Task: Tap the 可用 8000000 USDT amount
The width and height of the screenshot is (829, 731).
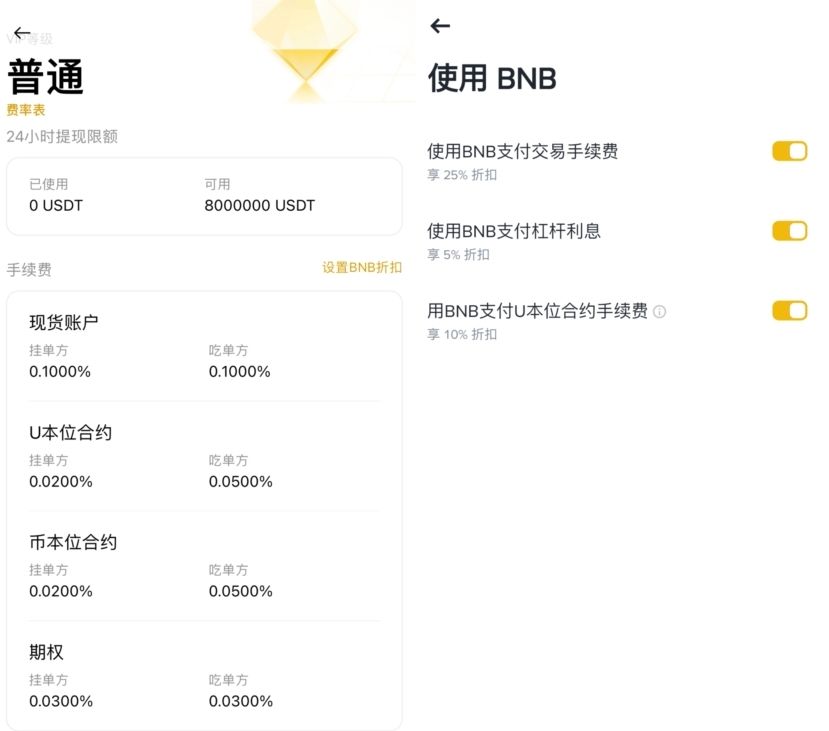Action: pyautogui.click(x=259, y=206)
